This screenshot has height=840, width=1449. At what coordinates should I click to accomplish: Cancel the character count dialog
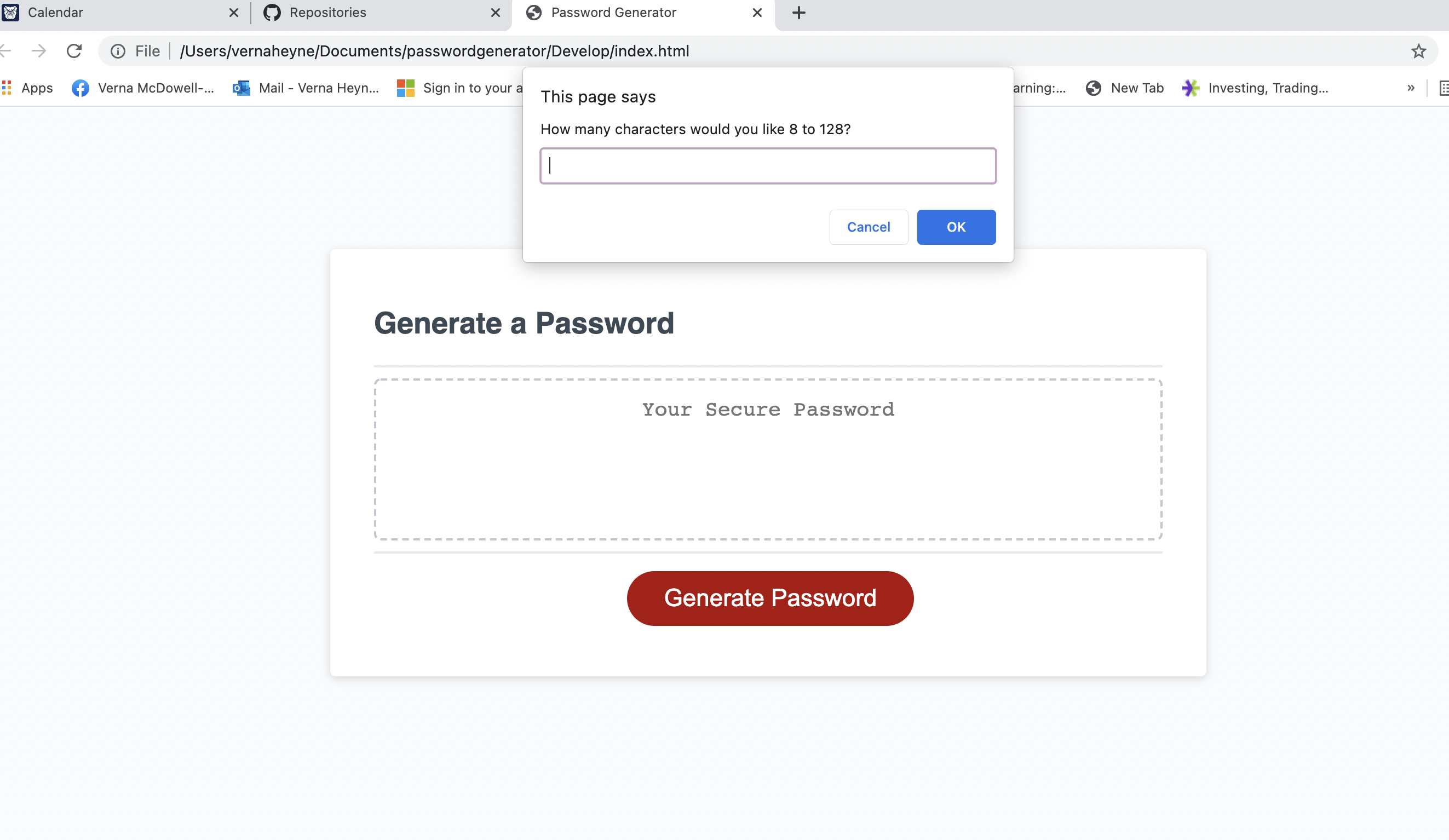[x=869, y=227]
